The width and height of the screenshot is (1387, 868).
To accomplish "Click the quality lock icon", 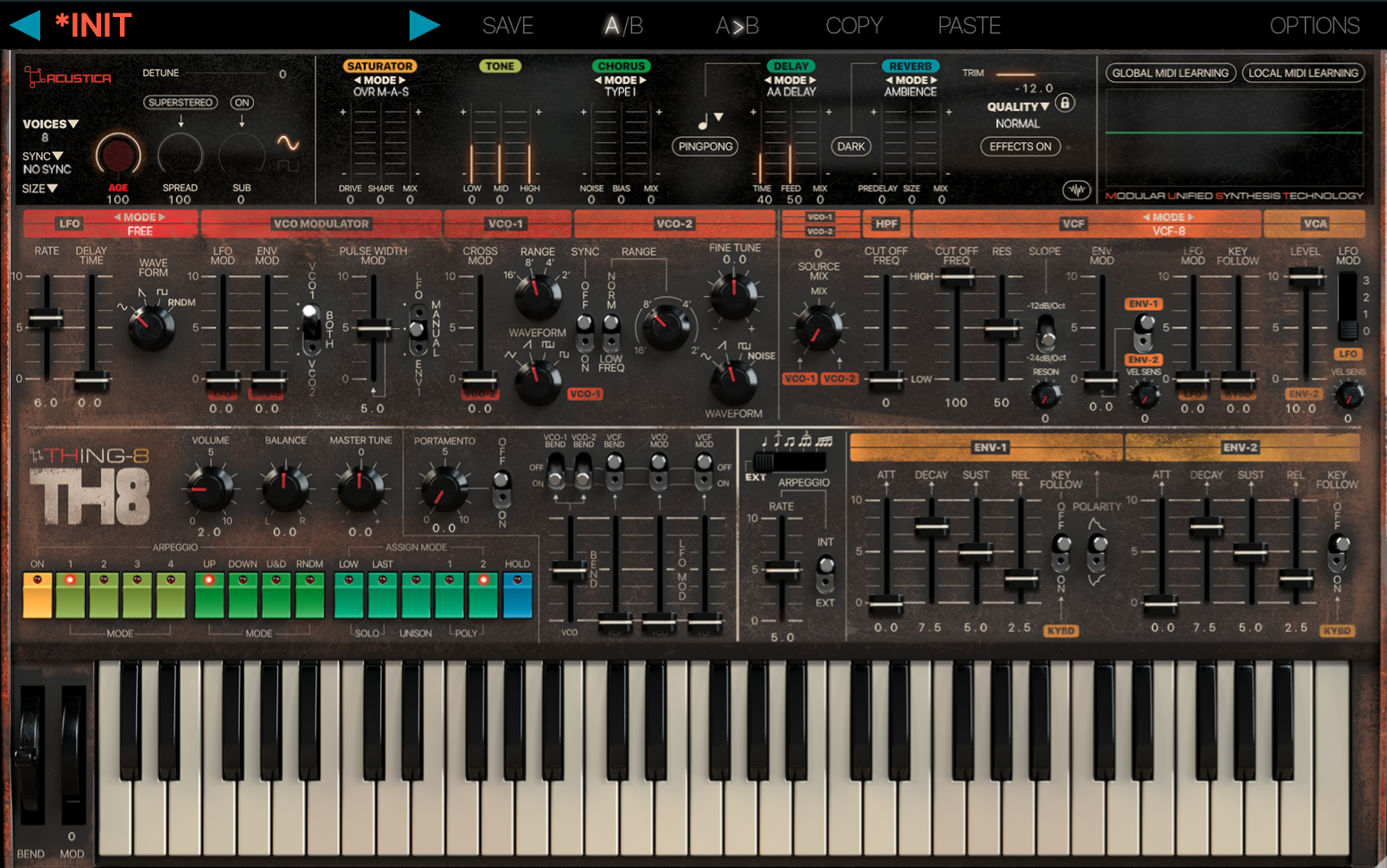I will tap(1064, 103).
